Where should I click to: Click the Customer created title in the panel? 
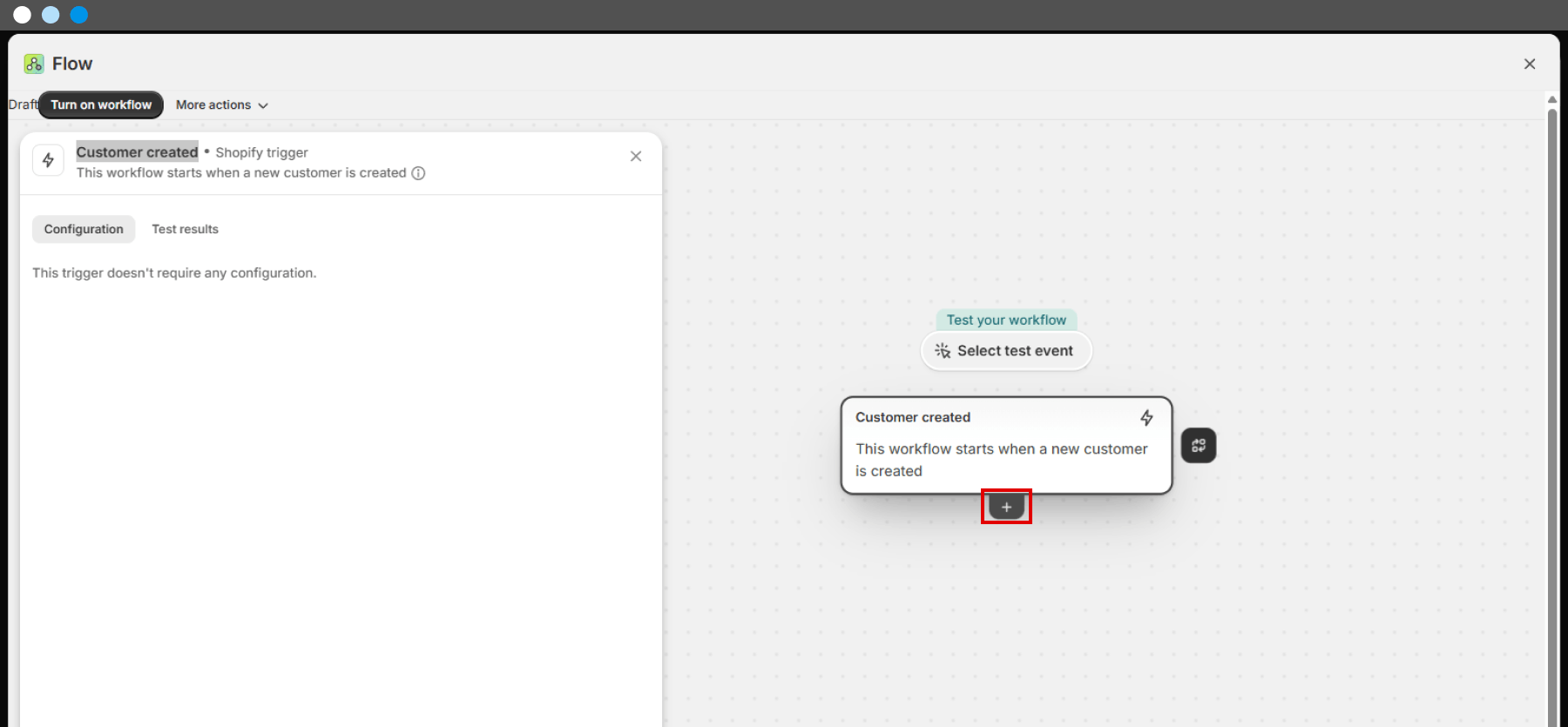(137, 151)
